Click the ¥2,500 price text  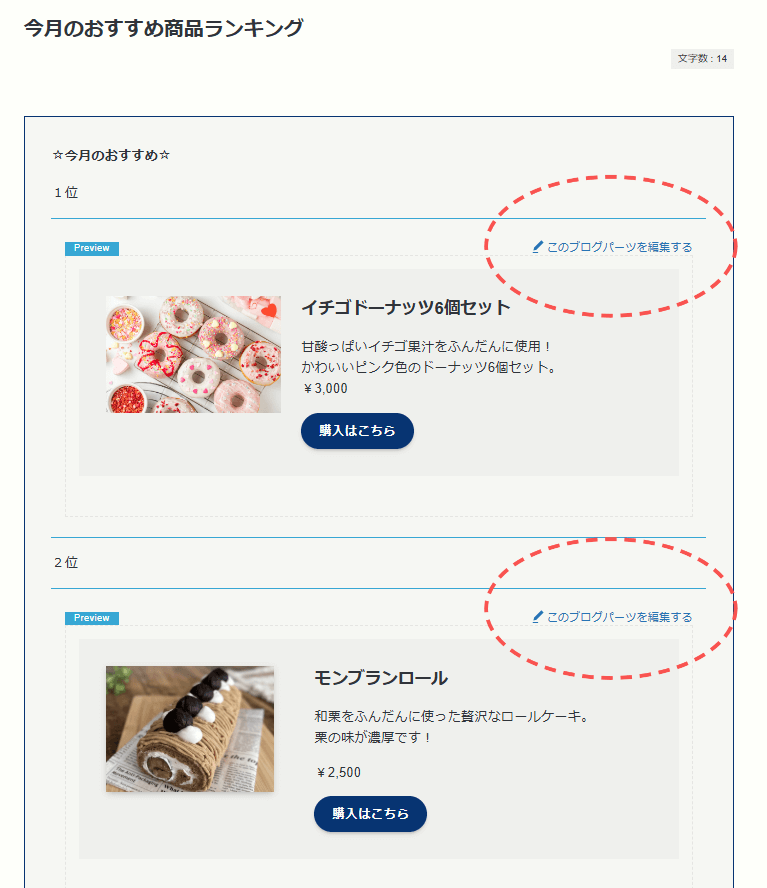point(338,772)
